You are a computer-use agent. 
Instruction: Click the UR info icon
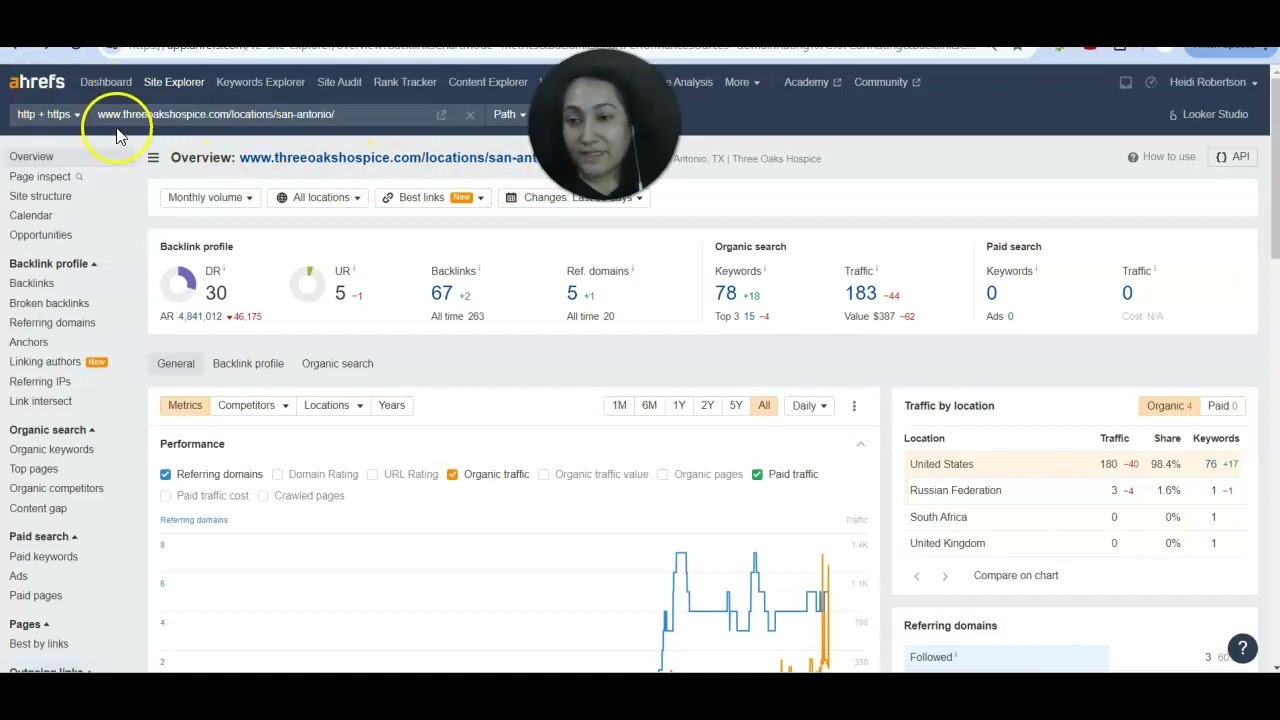354,269
